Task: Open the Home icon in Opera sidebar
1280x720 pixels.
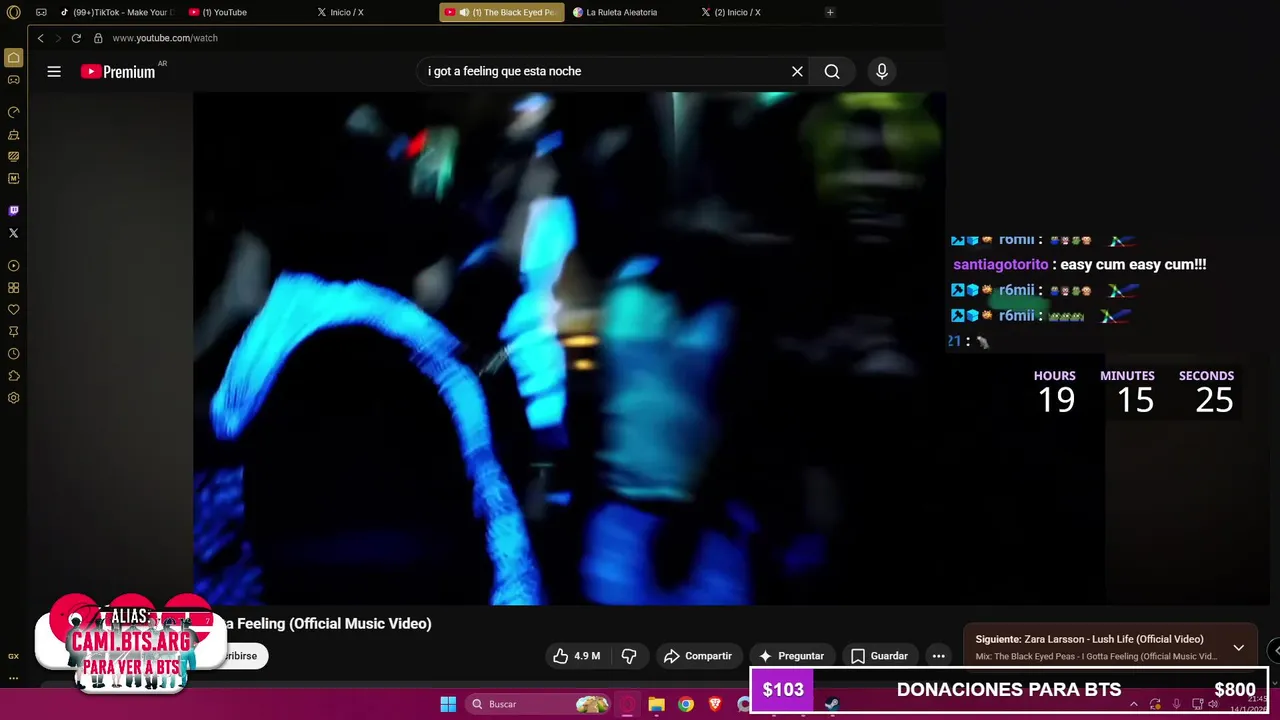Action: point(13,58)
